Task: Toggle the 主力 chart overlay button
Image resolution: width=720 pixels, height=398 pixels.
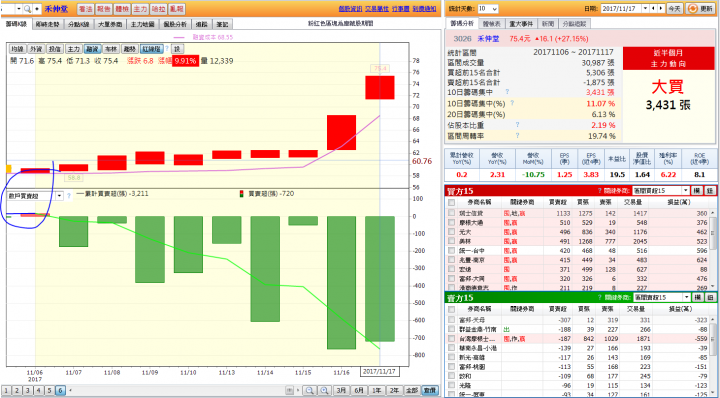Action: 73,49
